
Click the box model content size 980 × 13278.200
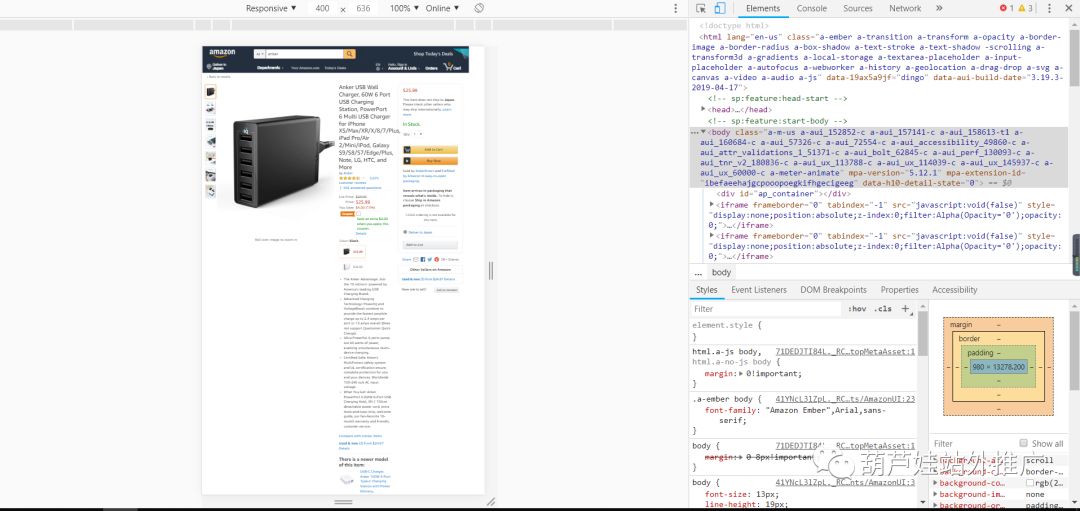pyautogui.click(x=998, y=367)
